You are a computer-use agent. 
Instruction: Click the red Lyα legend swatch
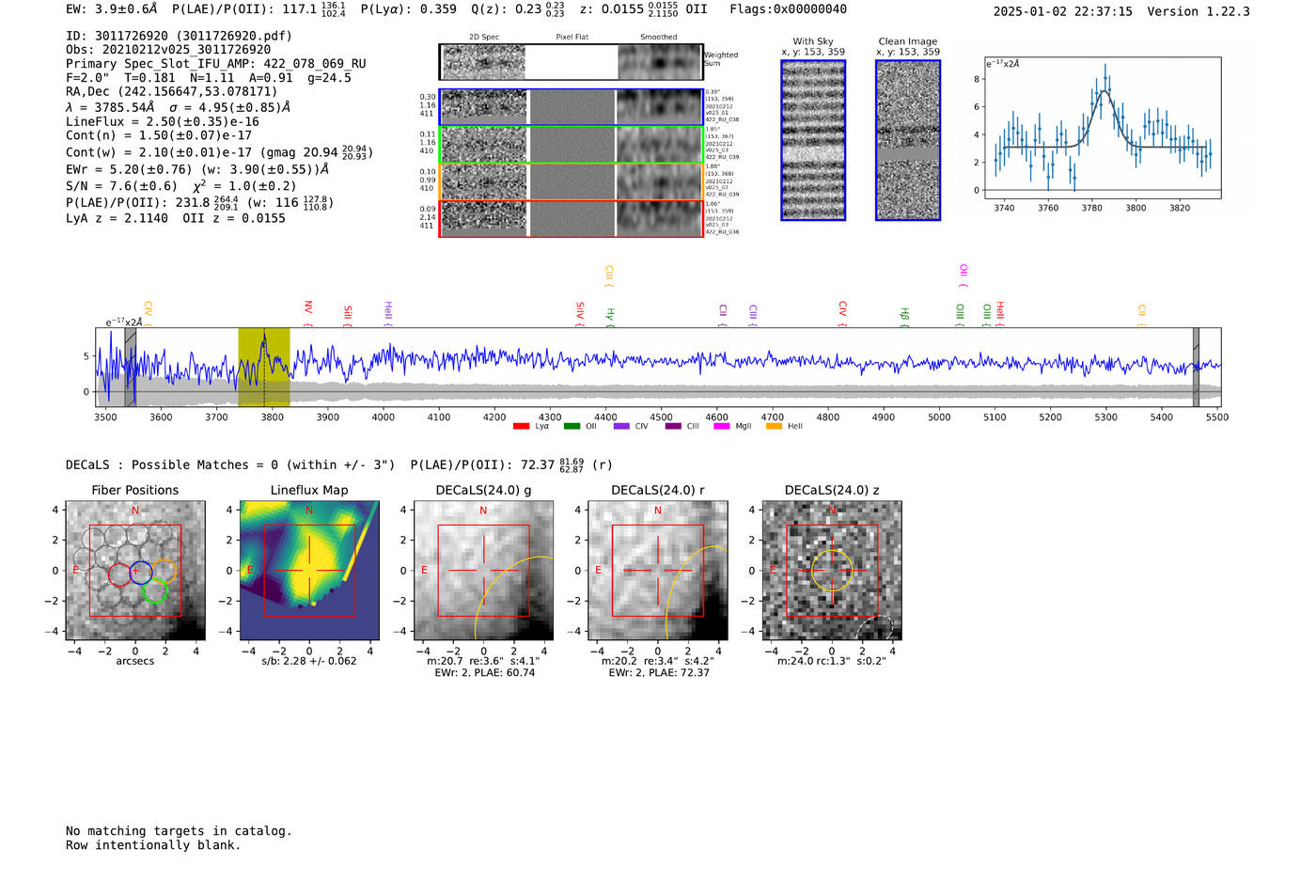click(521, 426)
